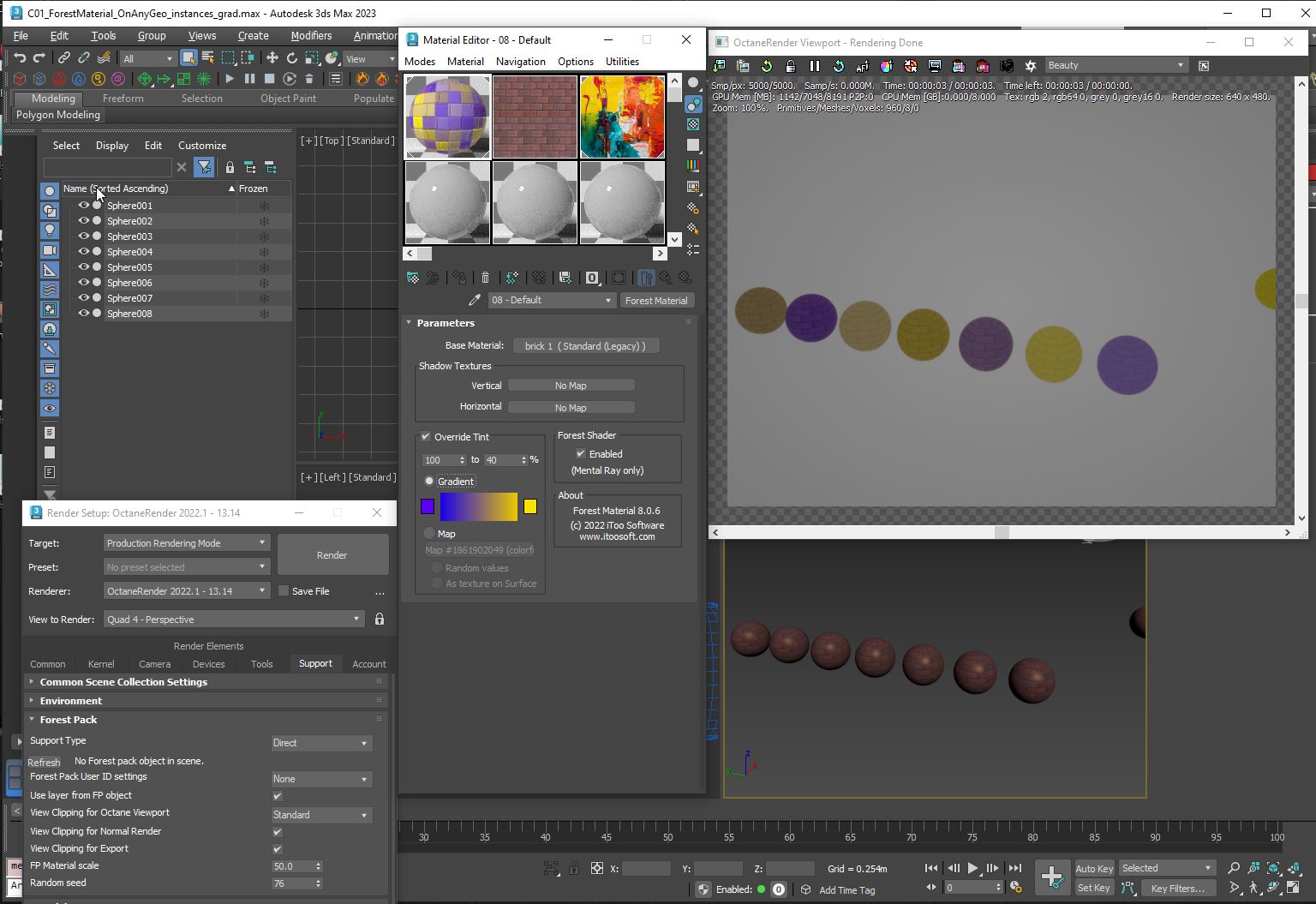Expand the Common Scene Collection Settings rollout
Screen dimensions: 1316x904
click(x=123, y=682)
